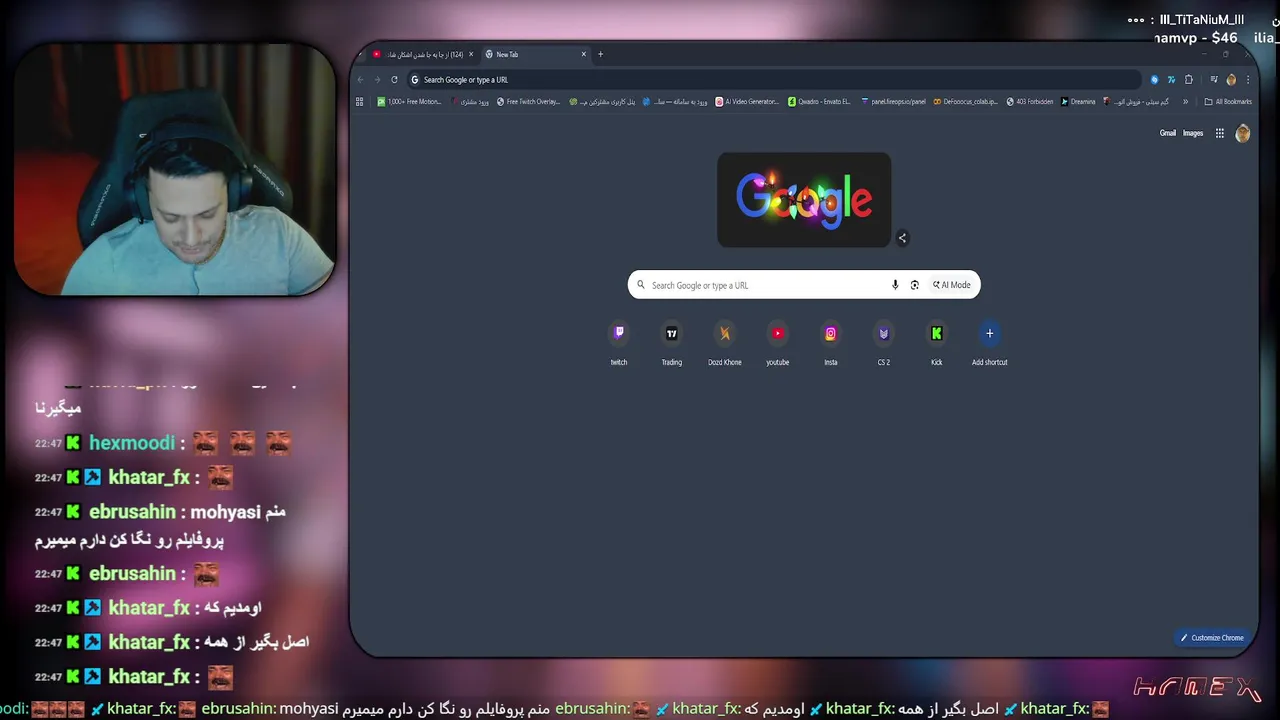Open the twitch shortcut

[619, 342]
